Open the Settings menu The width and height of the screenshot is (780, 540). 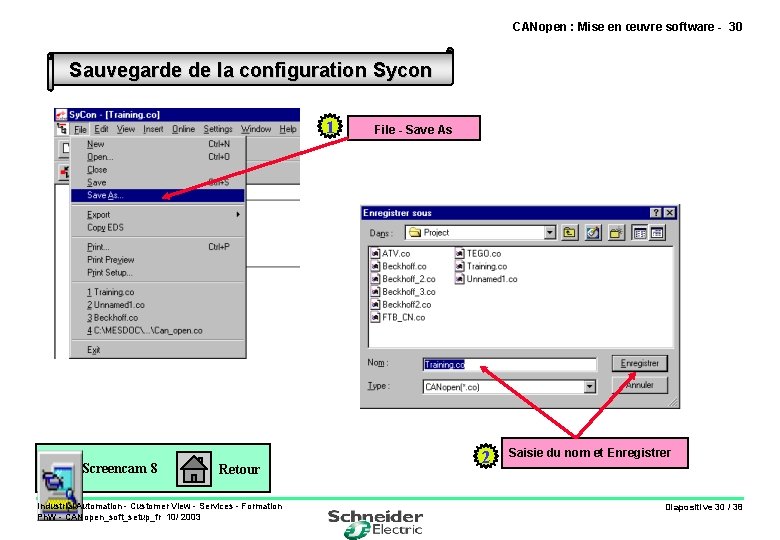coord(218,129)
